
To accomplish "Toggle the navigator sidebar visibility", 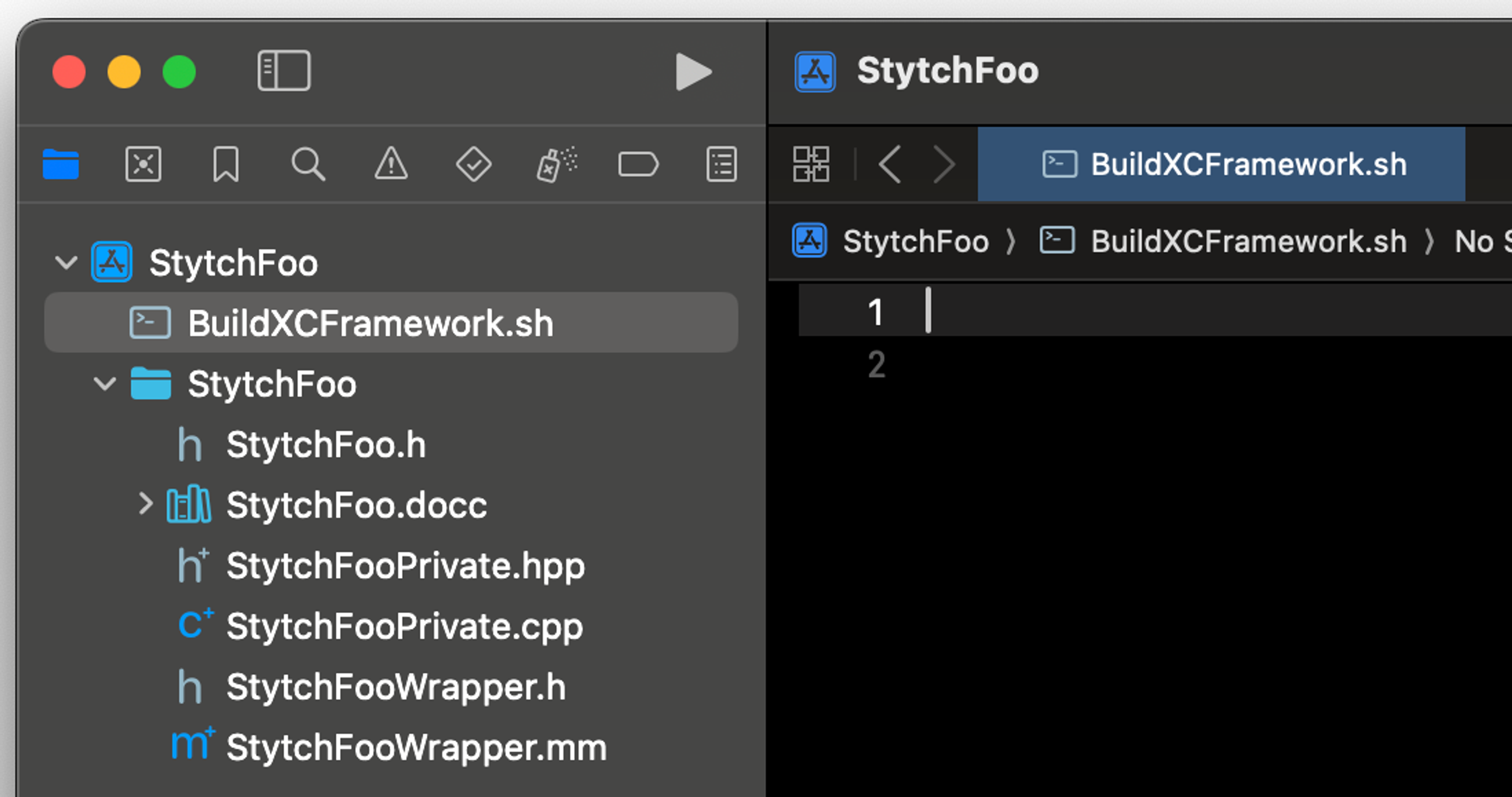I will tap(284, 71).
